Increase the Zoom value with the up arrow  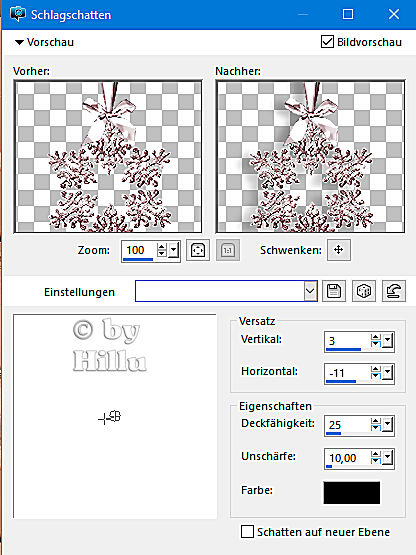[162, 247]
